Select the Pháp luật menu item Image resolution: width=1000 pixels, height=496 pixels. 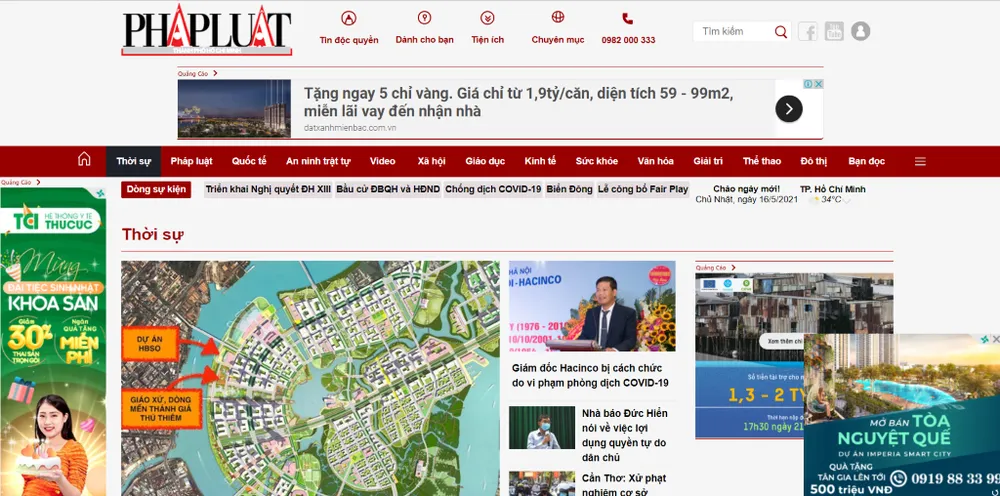point(191,161)
